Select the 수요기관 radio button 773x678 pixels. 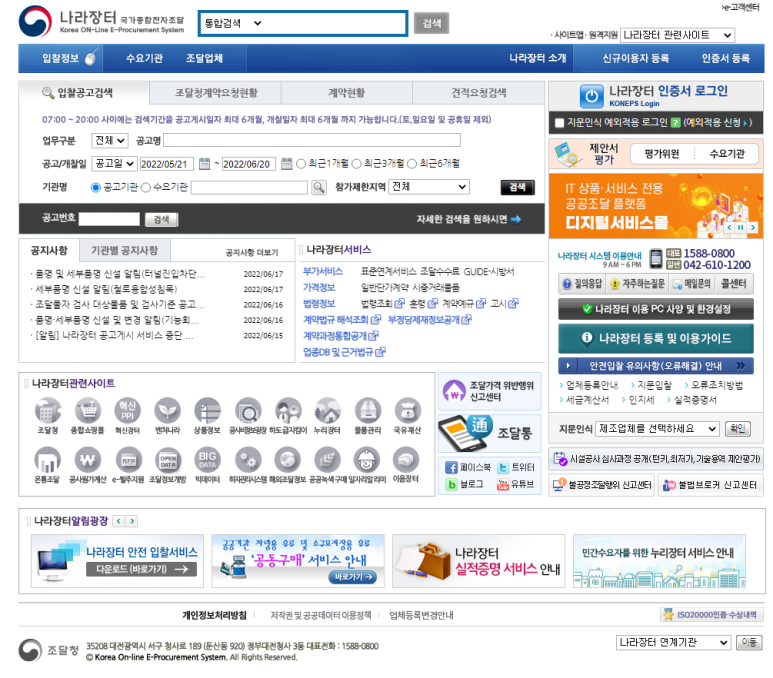146,187
